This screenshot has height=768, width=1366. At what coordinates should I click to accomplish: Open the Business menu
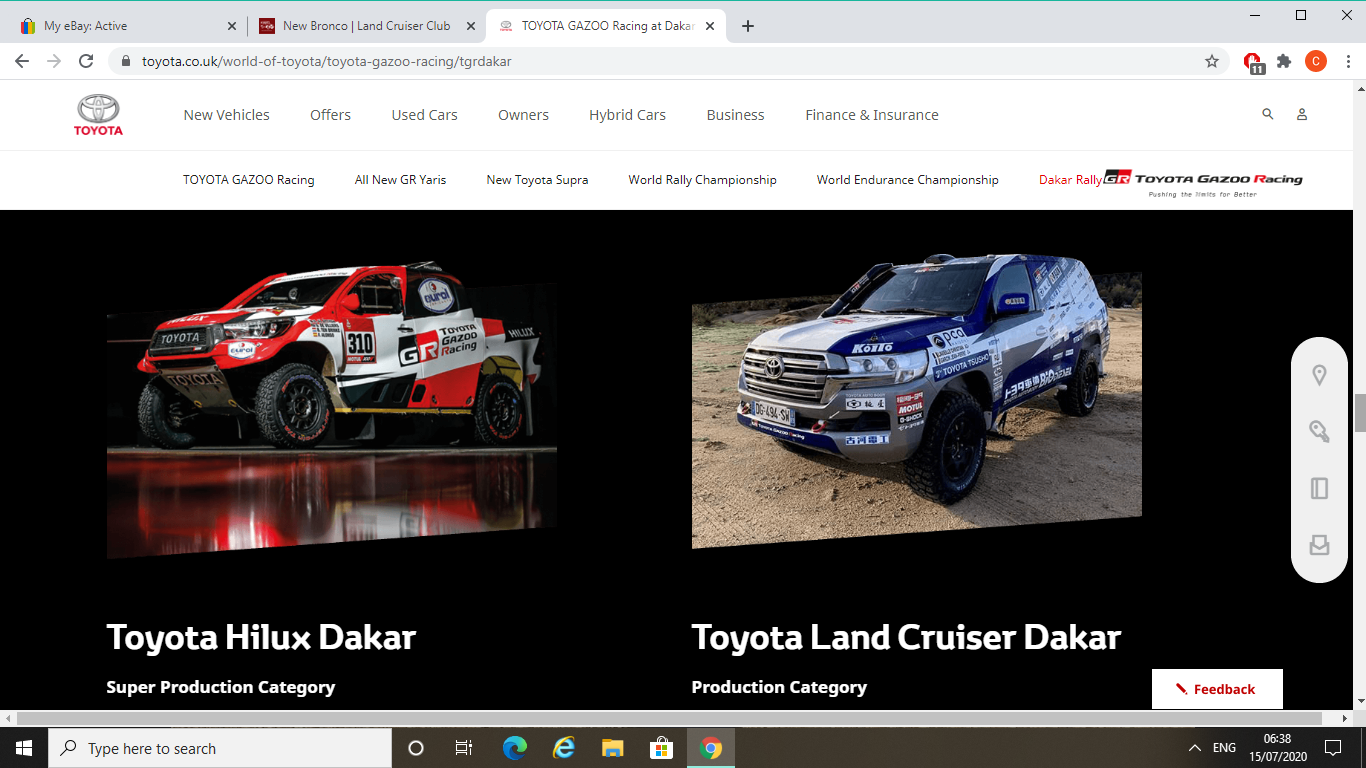735,115
